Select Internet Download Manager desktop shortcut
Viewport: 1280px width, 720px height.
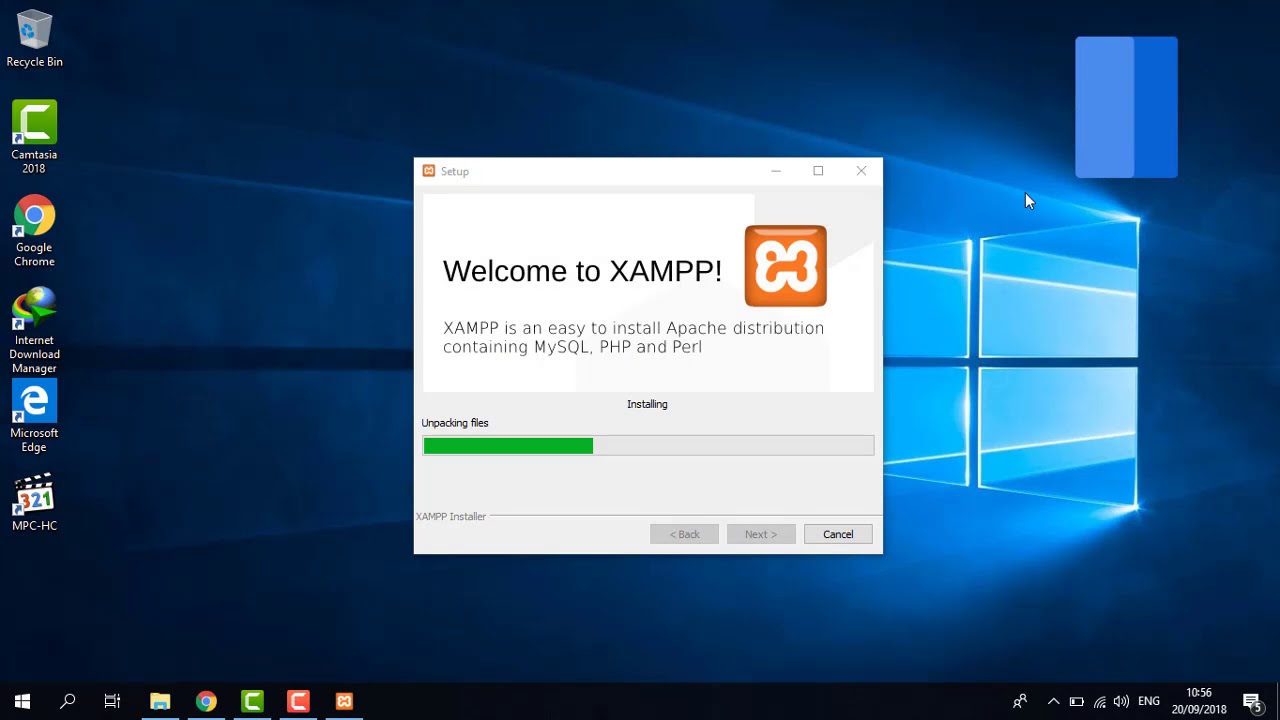34,331
